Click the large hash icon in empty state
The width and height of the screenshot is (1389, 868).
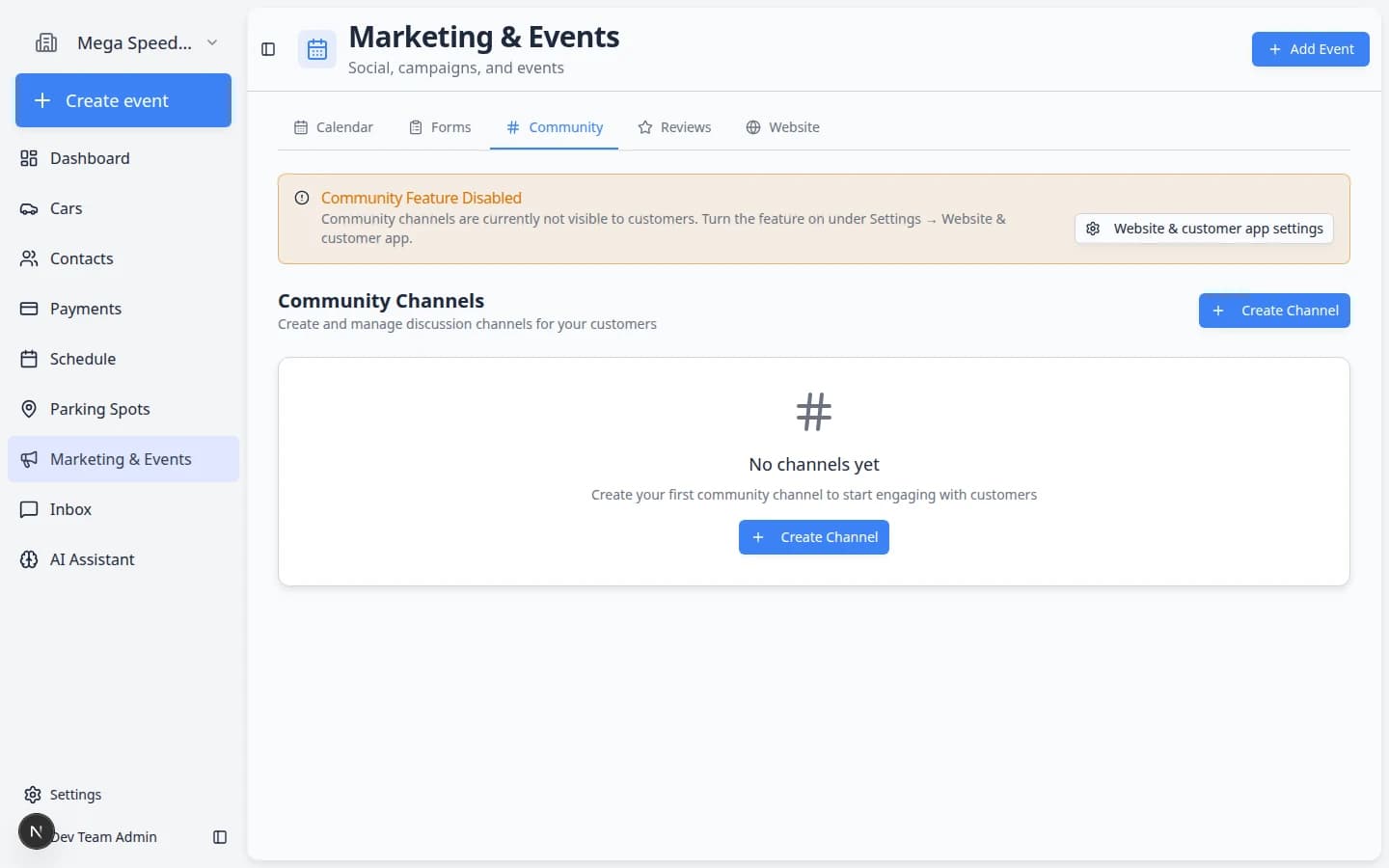tap(814, 412)
